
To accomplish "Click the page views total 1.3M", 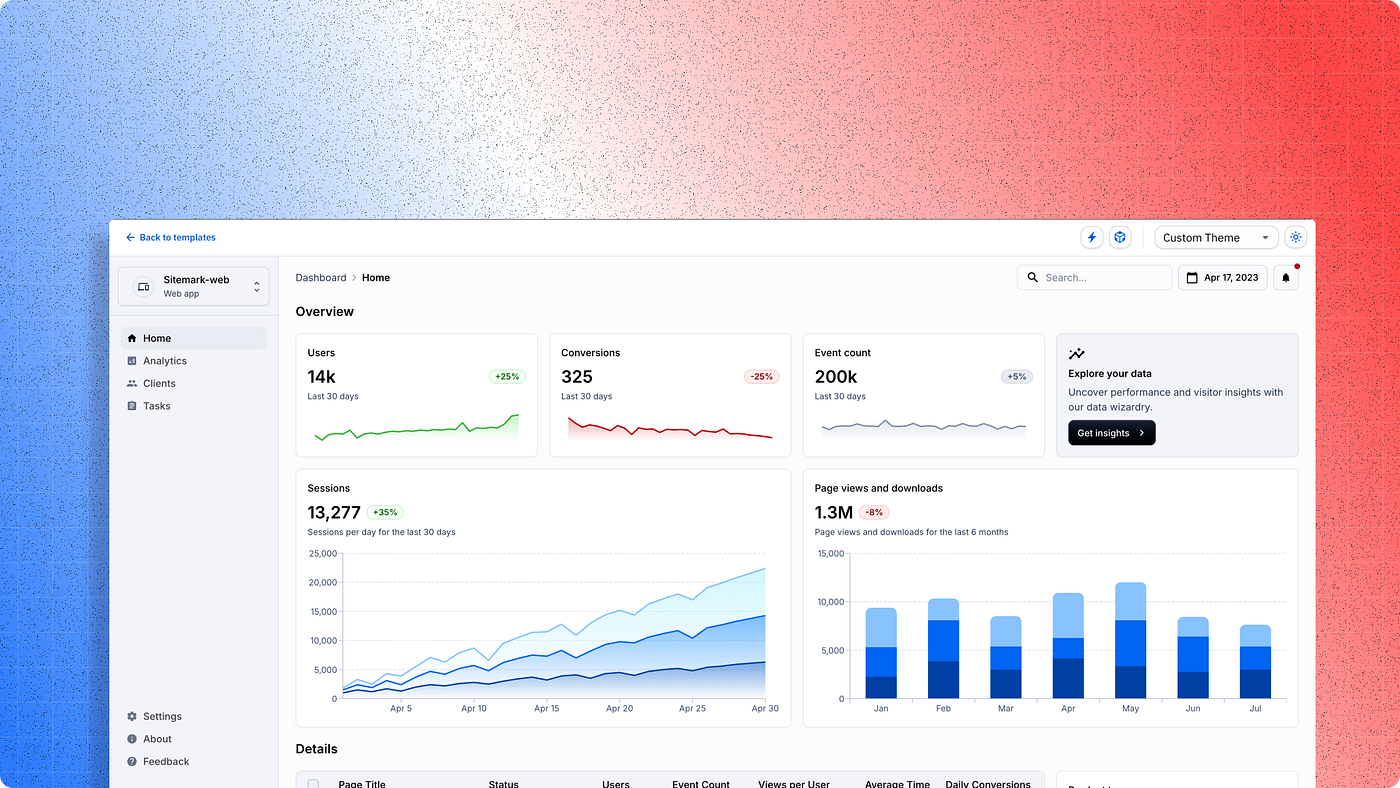I will pos(834,512).
